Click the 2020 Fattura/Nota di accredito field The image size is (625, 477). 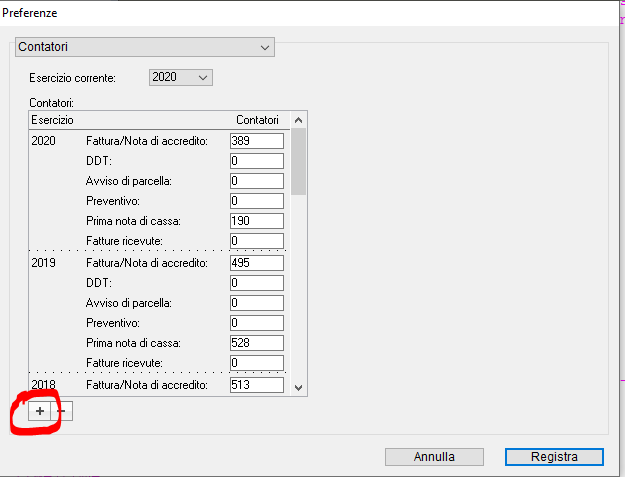tap(257, 141)
